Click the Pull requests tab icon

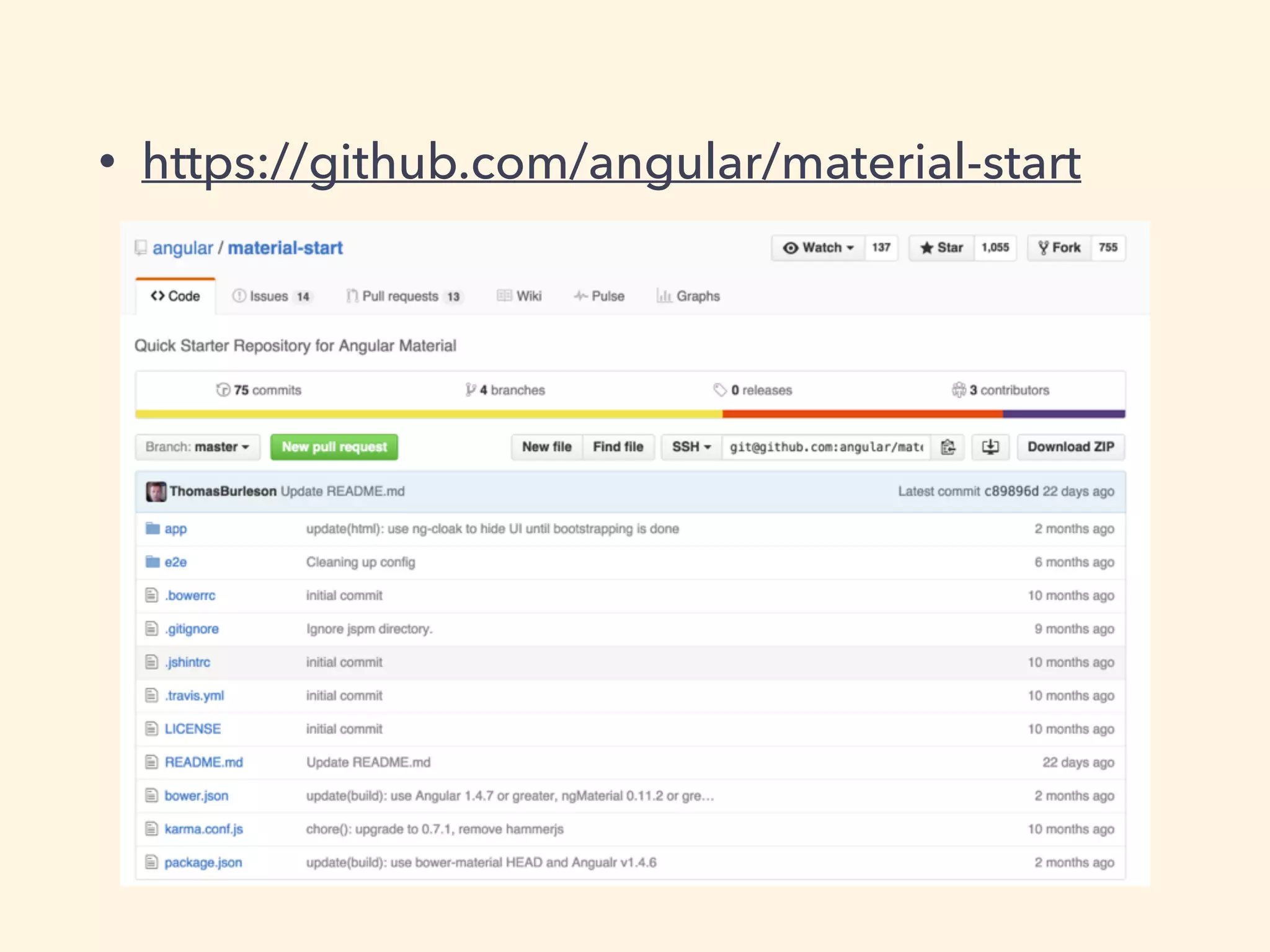pos(352,296)
